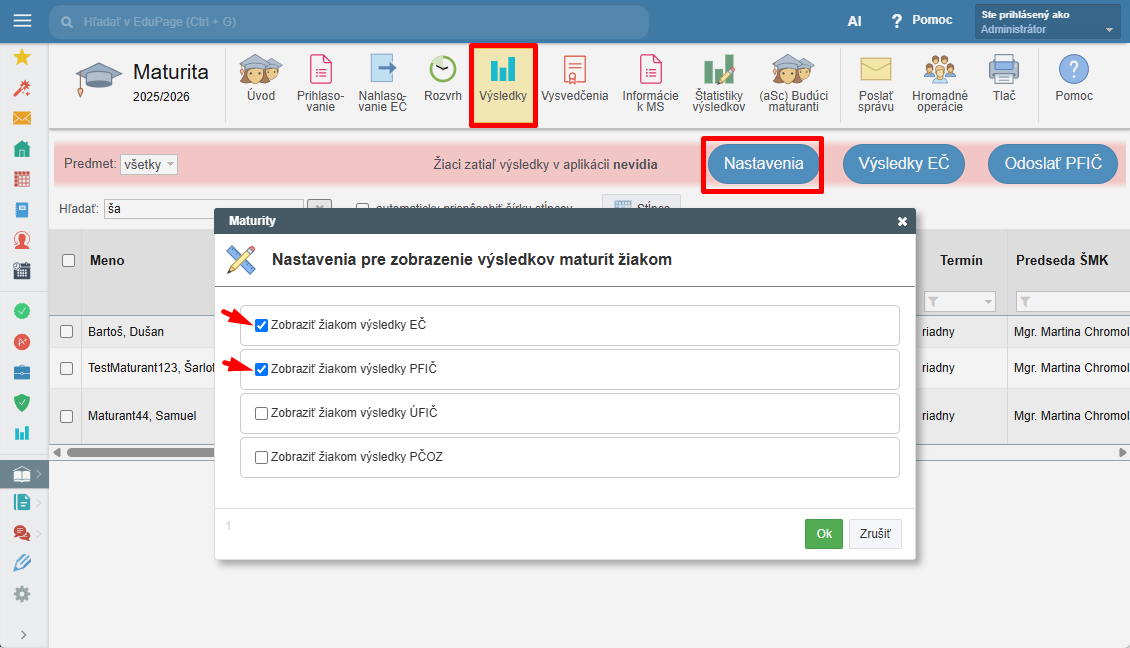Click the Pomoc question-mark toolbar icon
The height and width of the screenshot is (648, 1130).
1074,70
